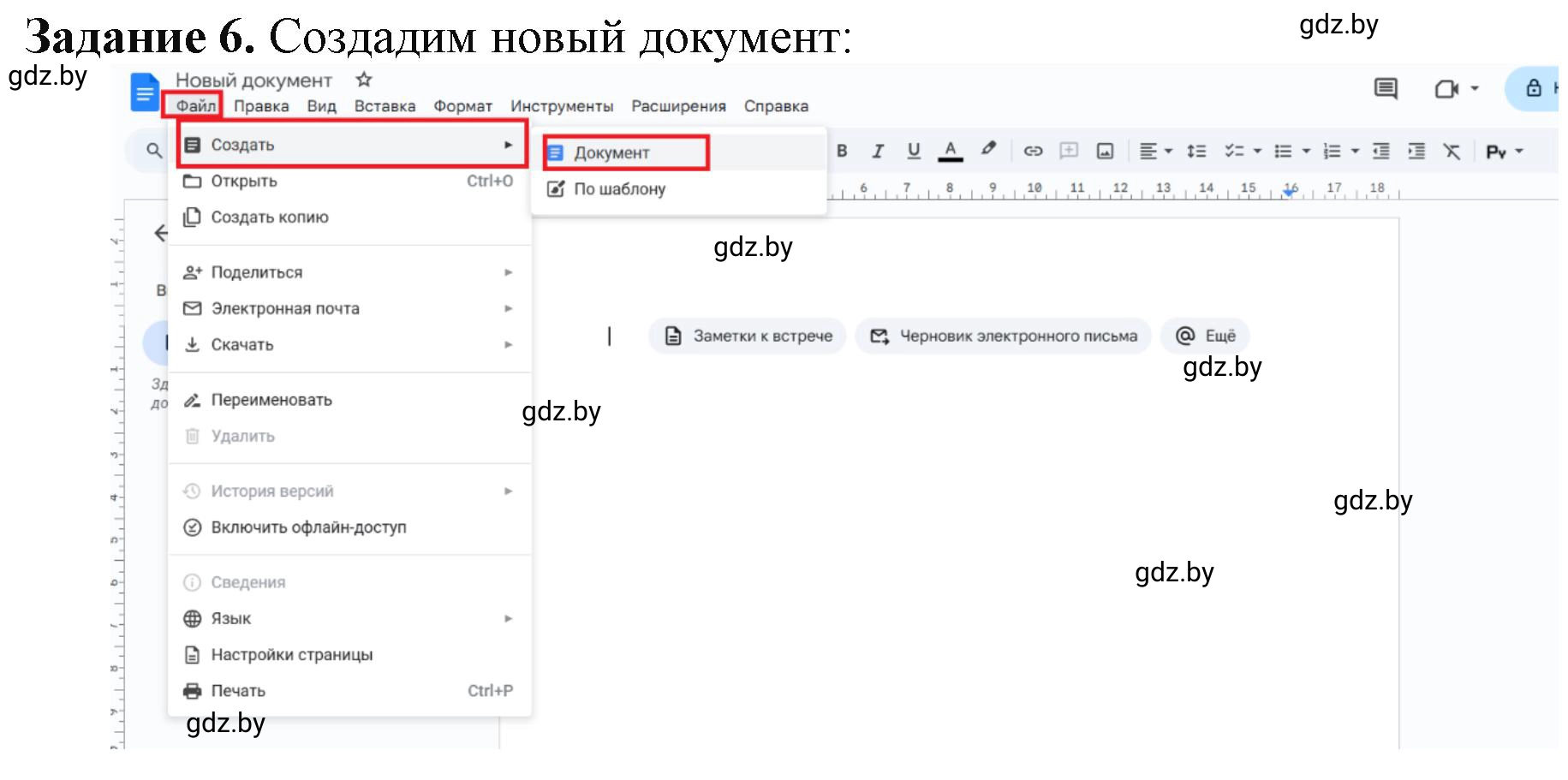Screen dimensions: 1568x780
Task: Expand the Поделиться submenu
Action: tap(350, 272)
